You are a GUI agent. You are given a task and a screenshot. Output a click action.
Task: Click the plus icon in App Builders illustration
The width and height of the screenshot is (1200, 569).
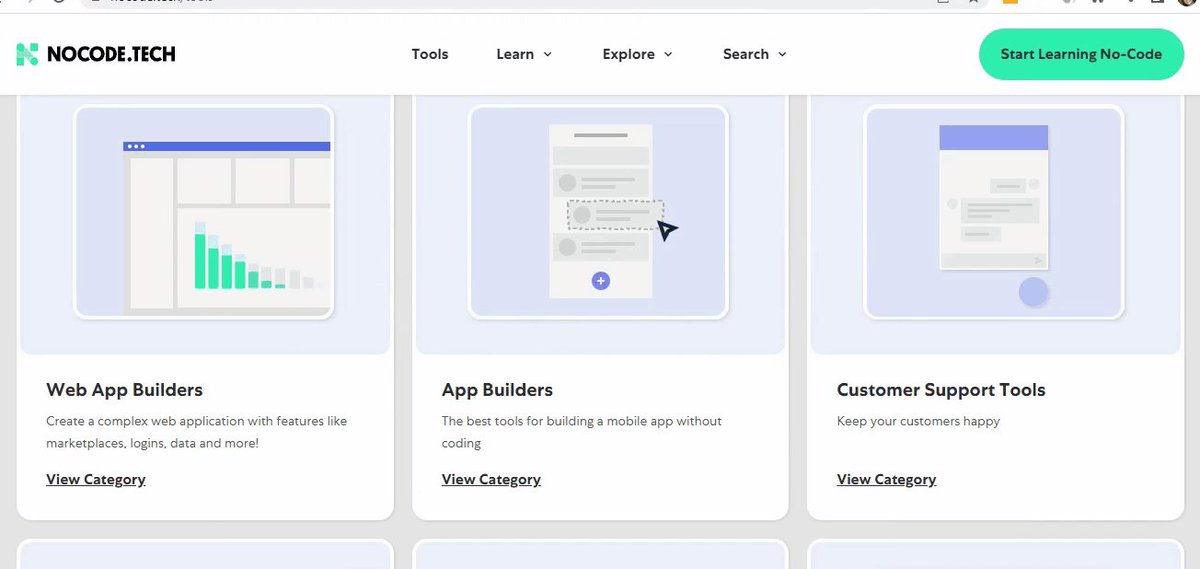[601, 281]
